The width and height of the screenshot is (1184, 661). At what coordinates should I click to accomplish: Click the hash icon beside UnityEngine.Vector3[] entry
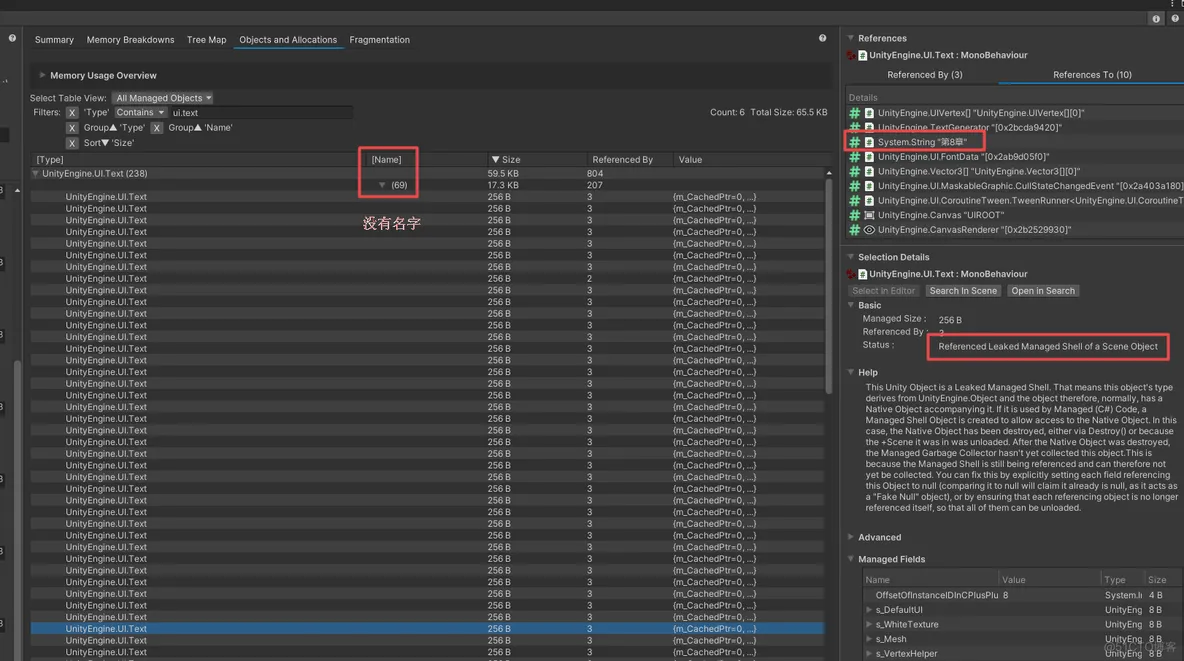click(x=855, y=171)
